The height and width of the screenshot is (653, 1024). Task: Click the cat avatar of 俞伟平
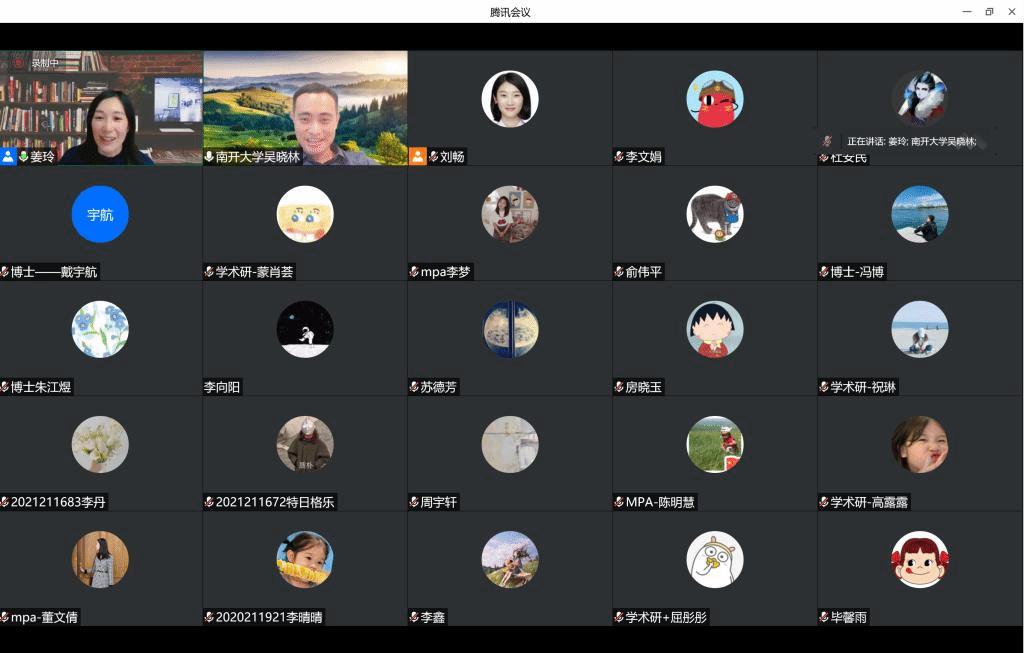click(x=714, y=214)
